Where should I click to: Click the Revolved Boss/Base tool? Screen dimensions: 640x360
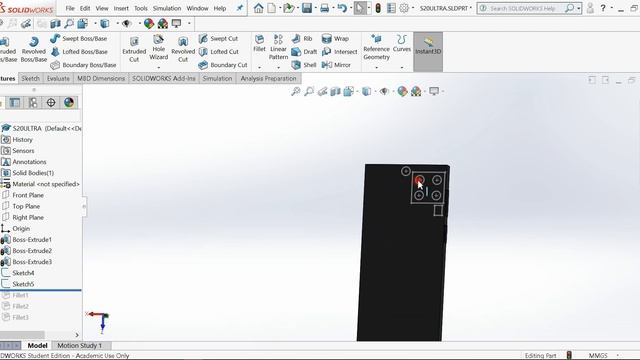(x=33, y=49)
